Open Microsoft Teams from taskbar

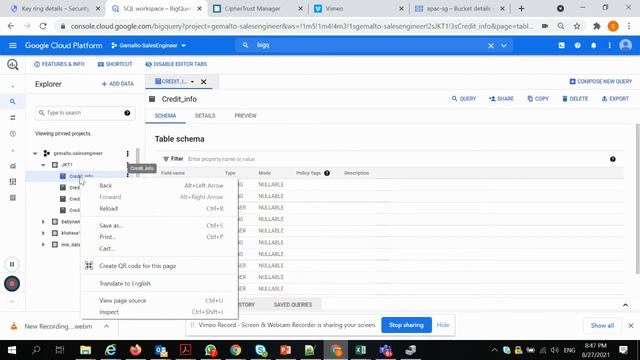click(x=386, y=350)
